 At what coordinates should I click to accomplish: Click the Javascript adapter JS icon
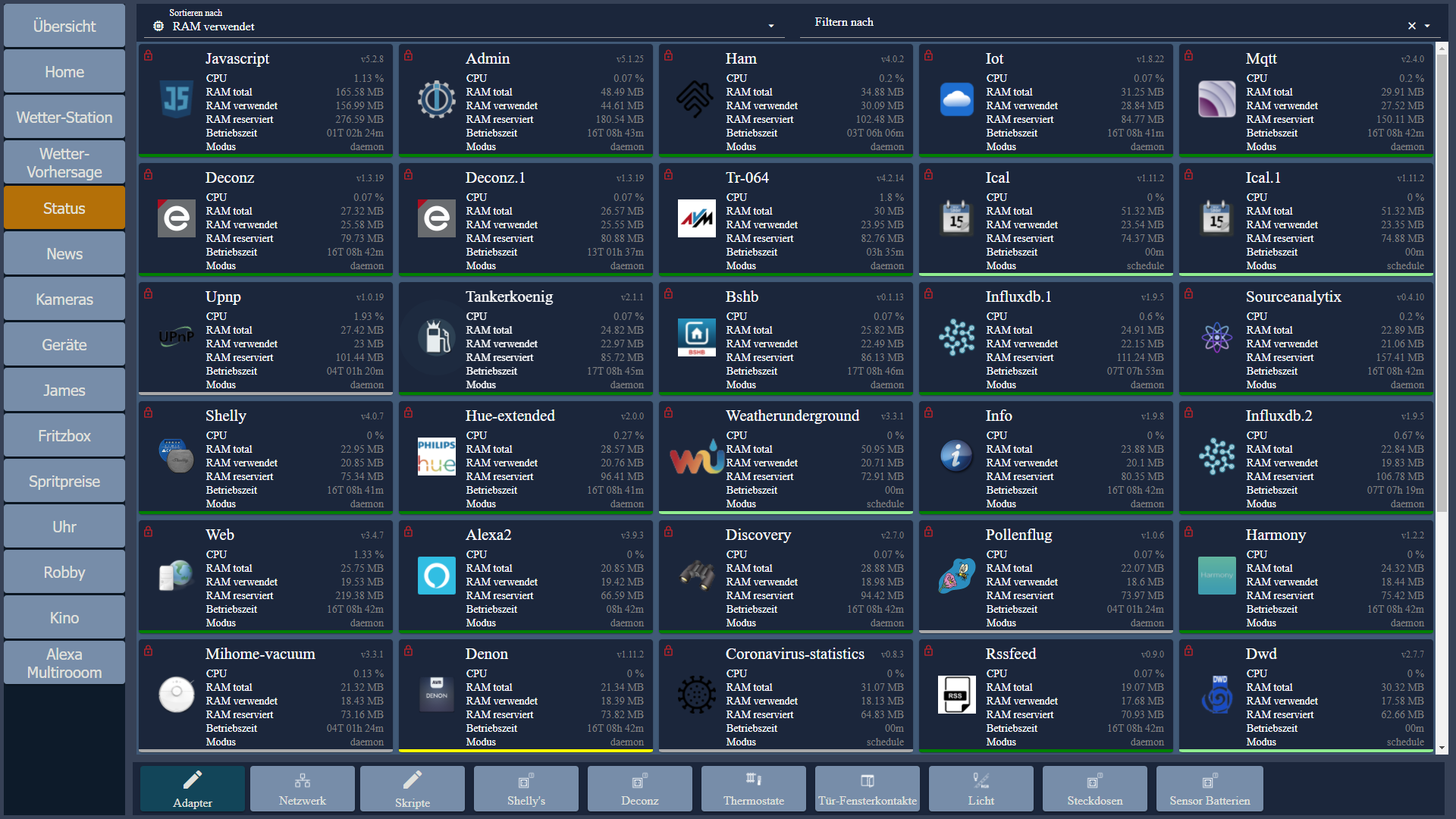pos(177,99)
